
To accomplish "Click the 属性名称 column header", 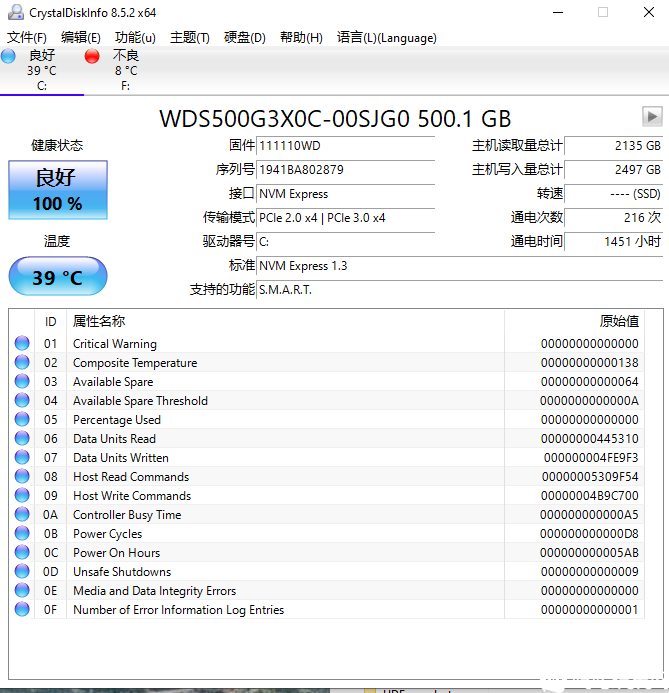I will pos(285,321).
